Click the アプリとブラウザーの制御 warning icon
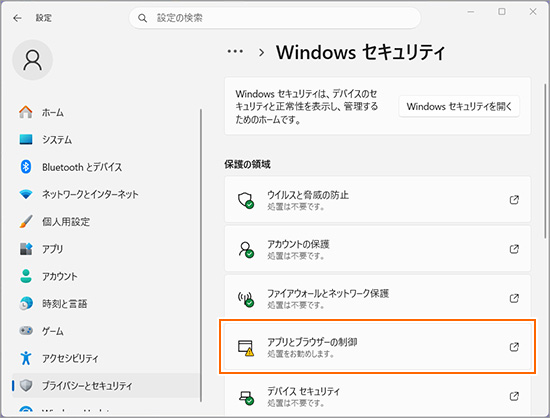Viewport: 550px width, 418px height. pyautogui.click(x=246, y=348)
